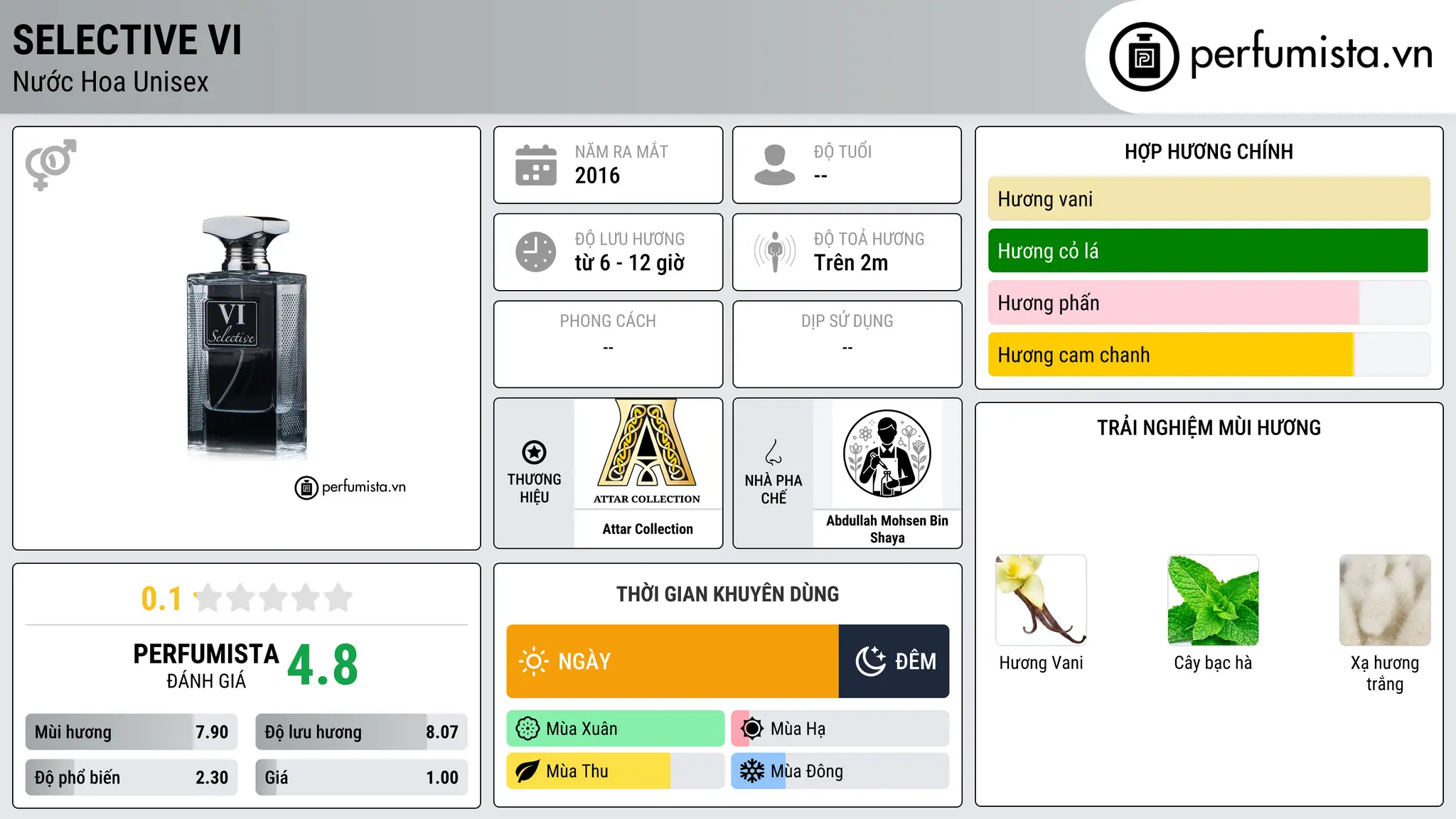Click the flower icon for Mùa Xuân
Viewport: 1456px width, 819px height.
coord(528,729)
